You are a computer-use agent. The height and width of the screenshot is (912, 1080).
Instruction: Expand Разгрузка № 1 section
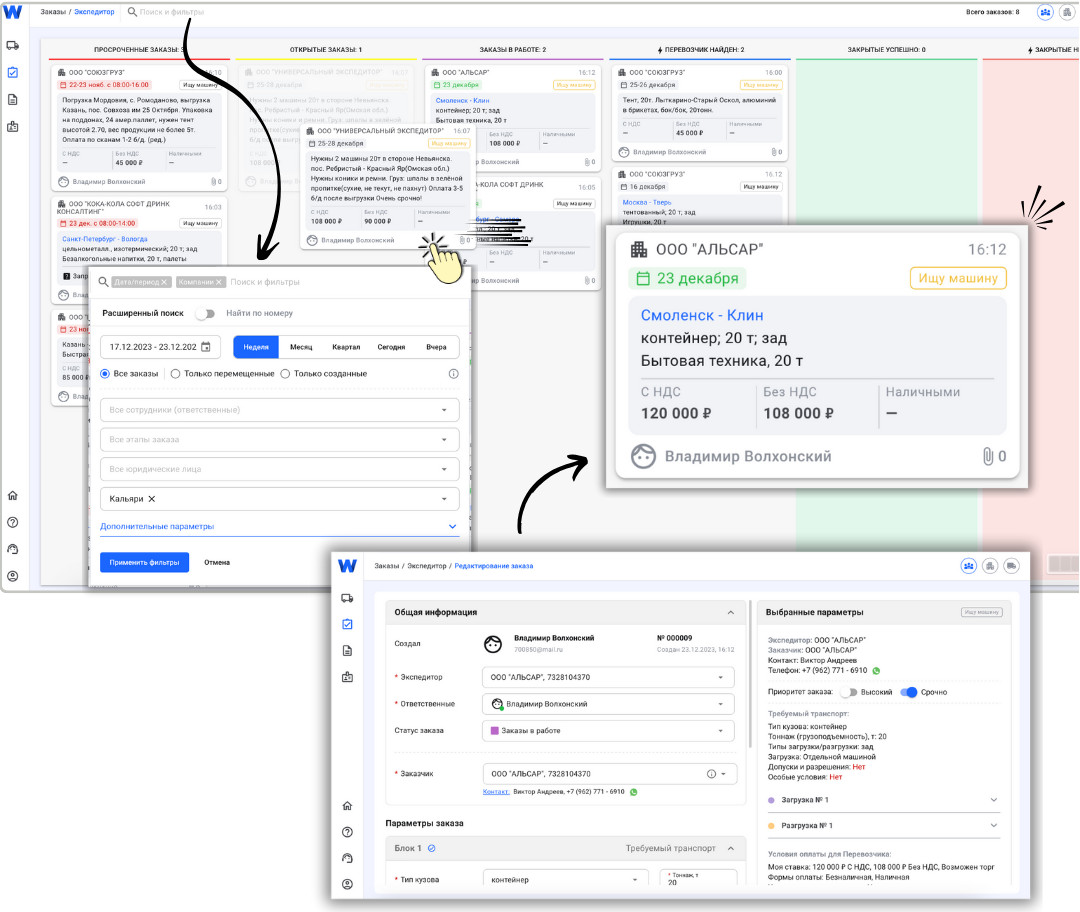pos(994,825)
